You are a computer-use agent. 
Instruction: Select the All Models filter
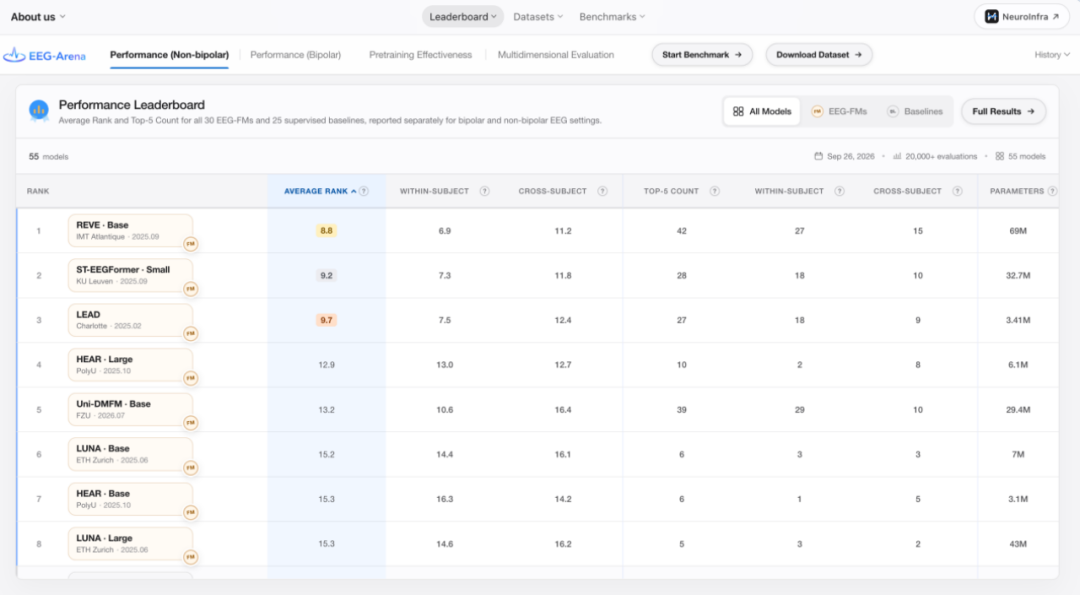pyautogui.click(x=762, y=112)
